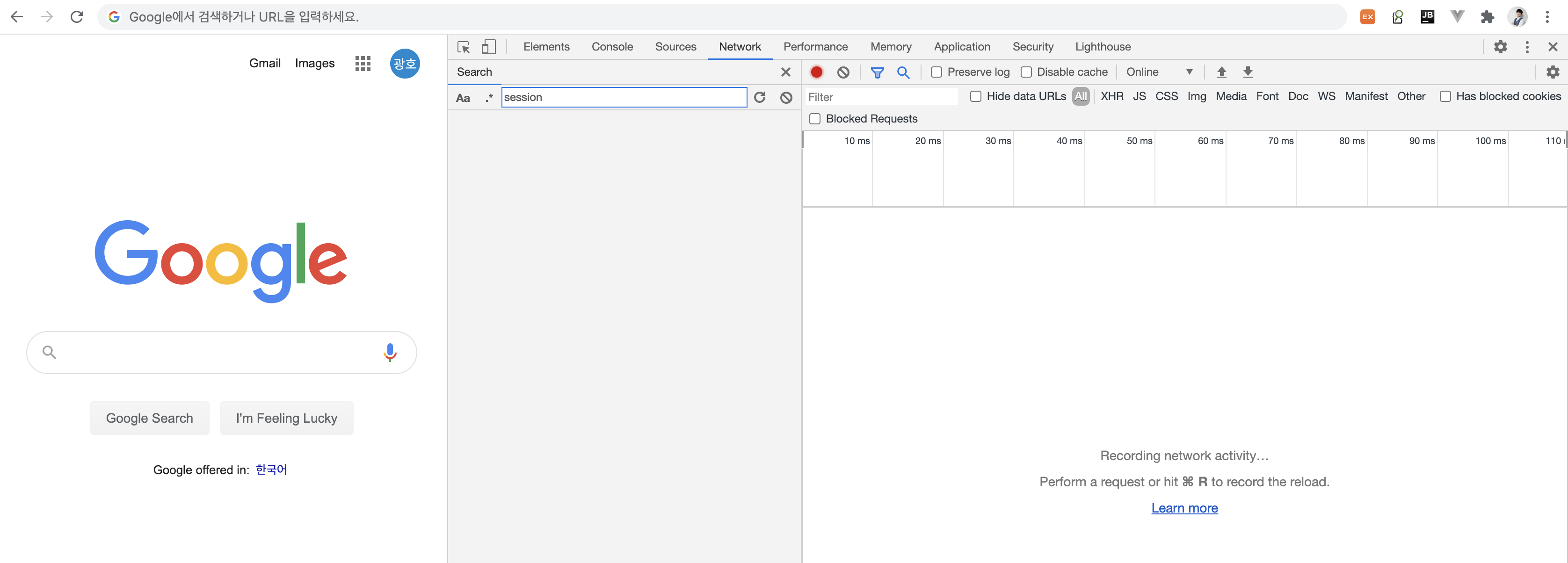Refresh the search results in Search panel
Viewport: 1568px width, 563px height.
(x=759, y=97)
